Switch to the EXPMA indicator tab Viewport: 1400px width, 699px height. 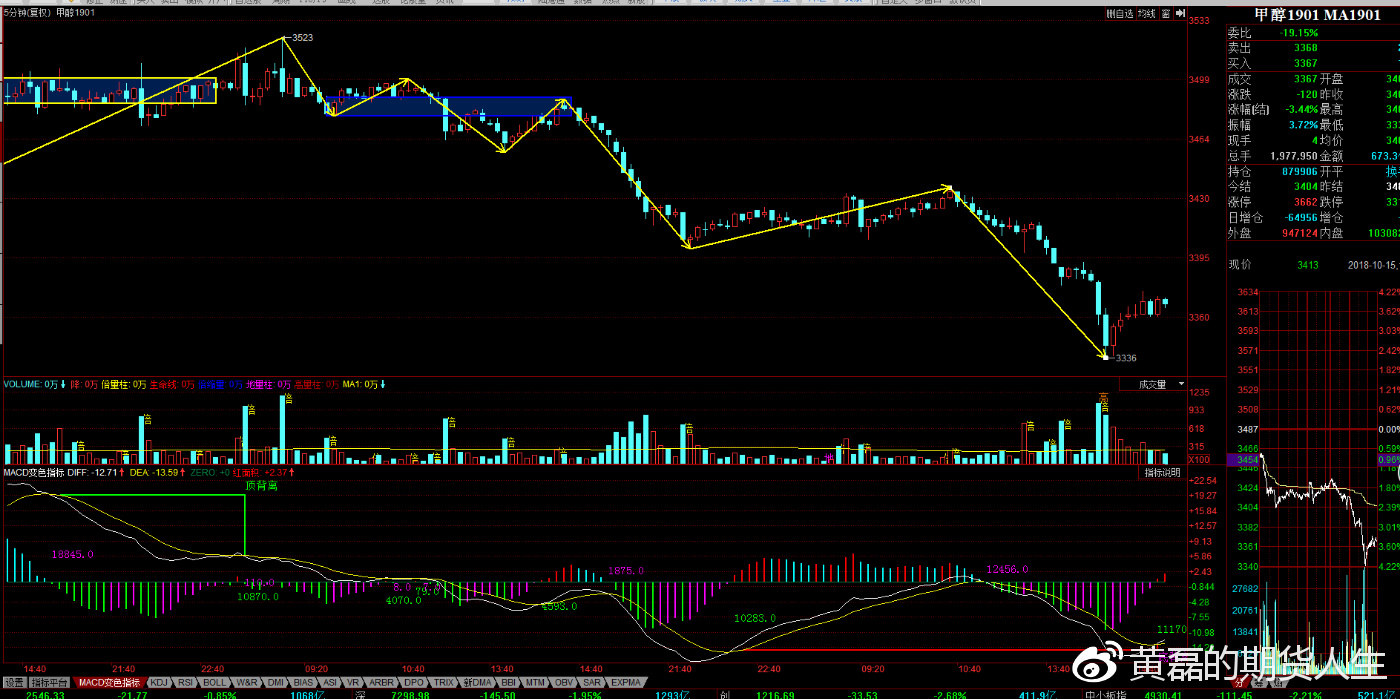[x=626, y=682]
